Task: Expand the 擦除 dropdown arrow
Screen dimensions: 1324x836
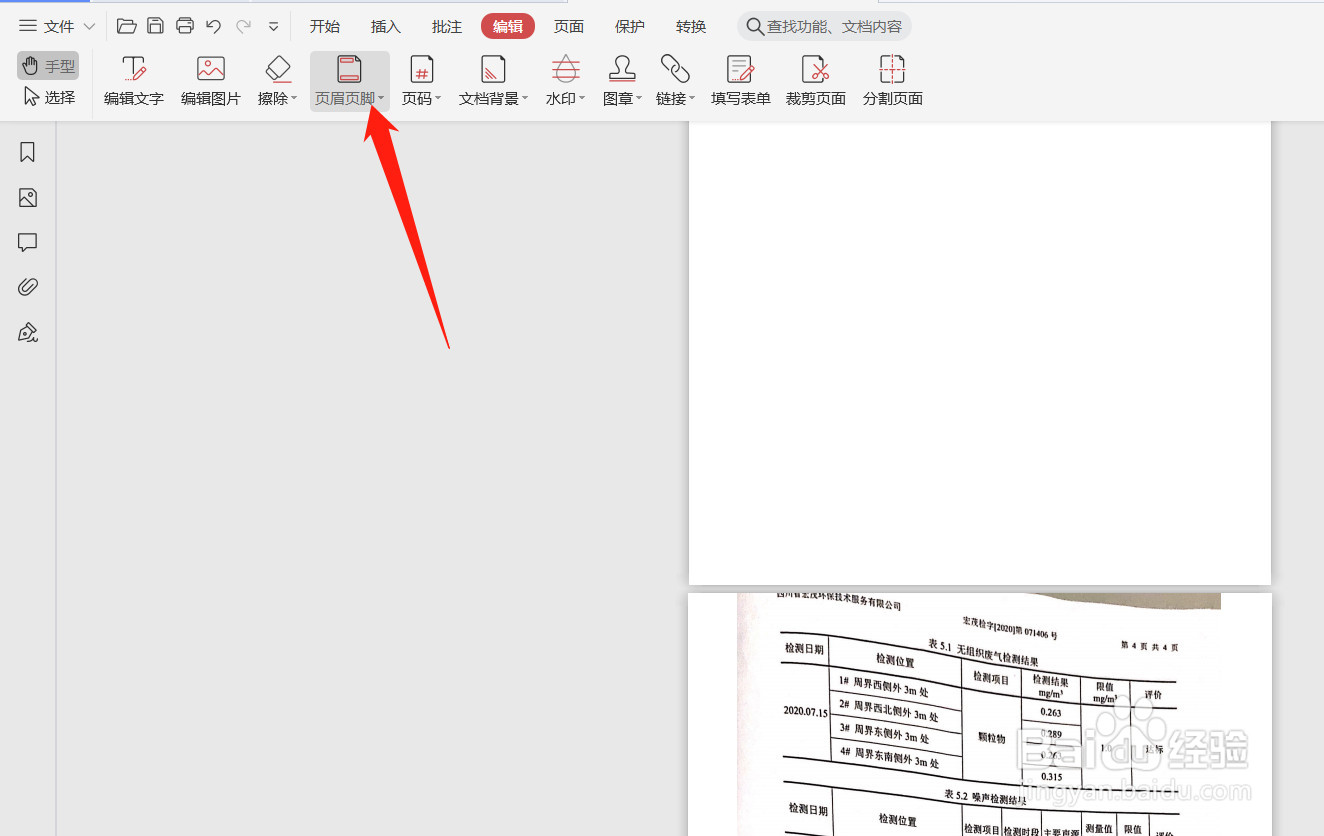Action: point(294,99)
